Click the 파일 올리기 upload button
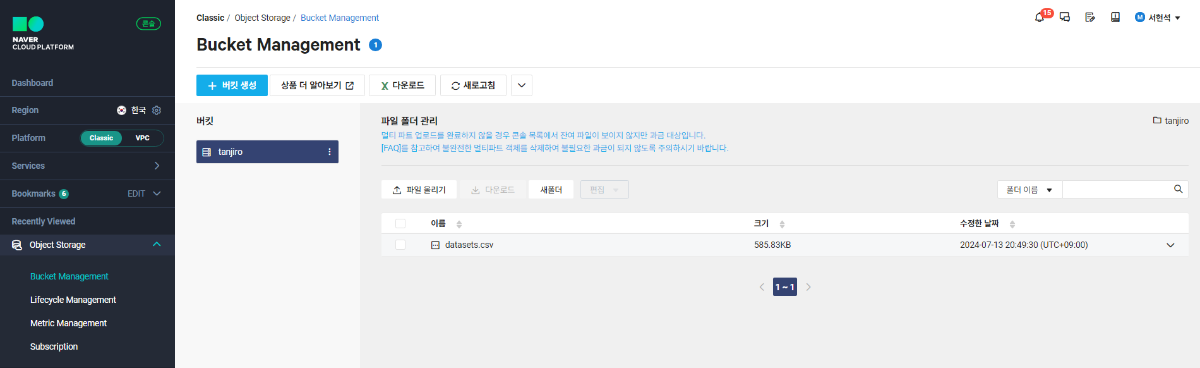The width and height of the screenshot is (1200, 368). point(419,189)
